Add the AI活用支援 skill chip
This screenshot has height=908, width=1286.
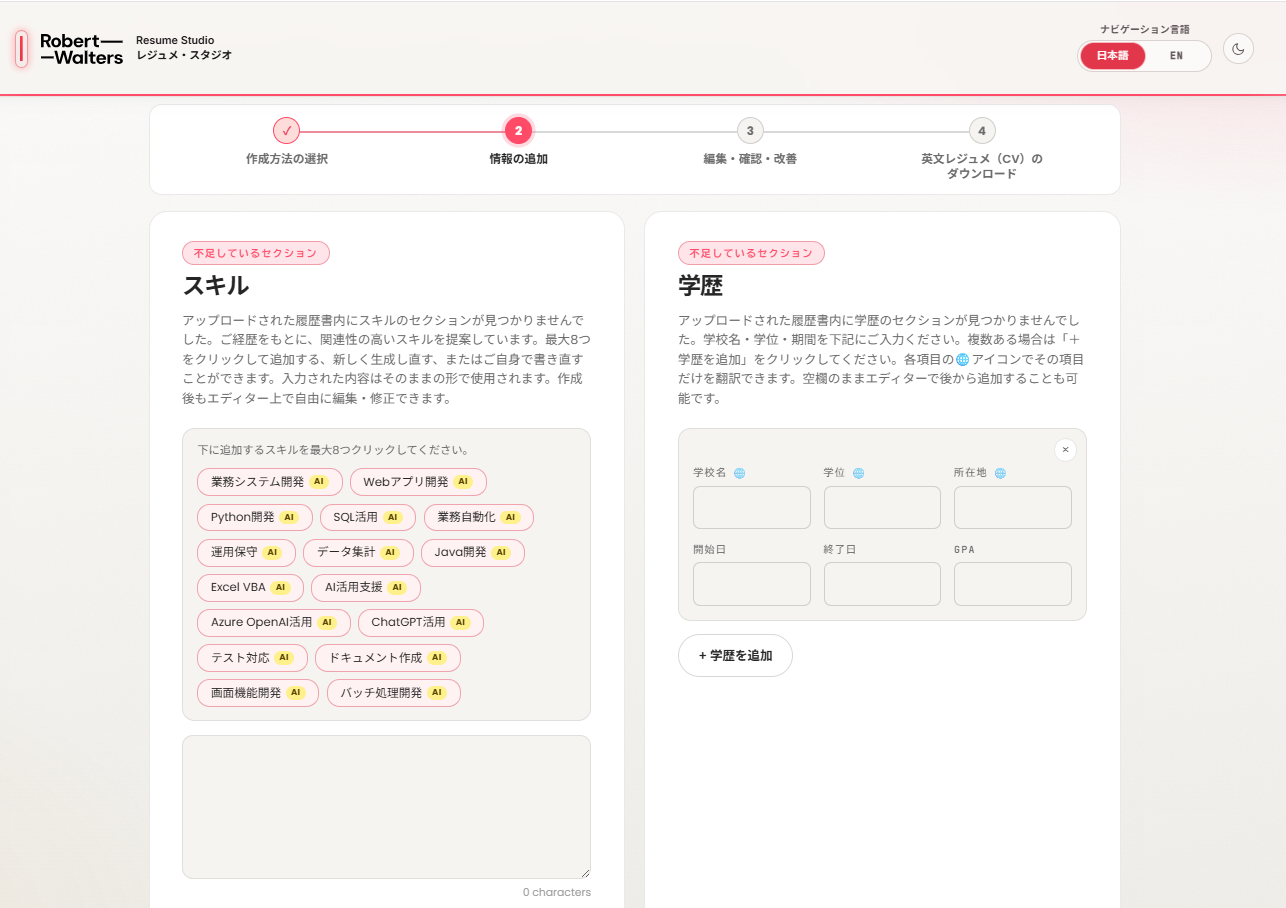366,588
